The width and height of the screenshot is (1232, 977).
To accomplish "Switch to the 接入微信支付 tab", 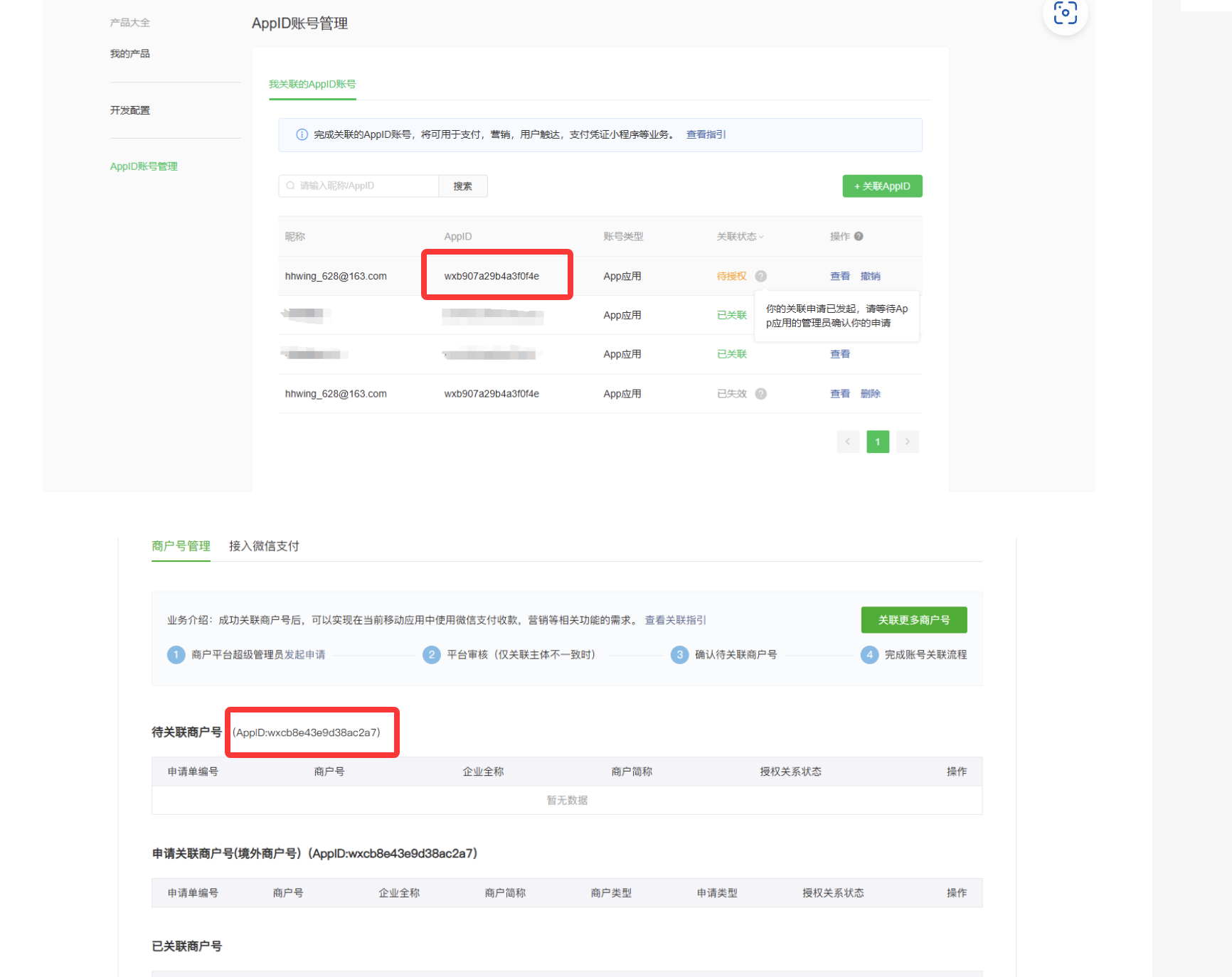I will pyautogui.click(x=264, y=546).
